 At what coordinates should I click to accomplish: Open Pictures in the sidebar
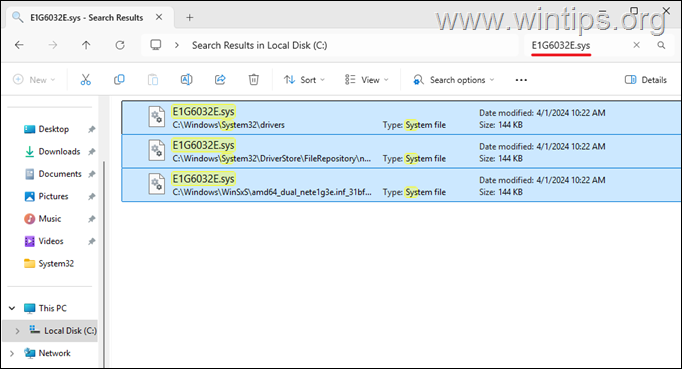pos(53,196)
